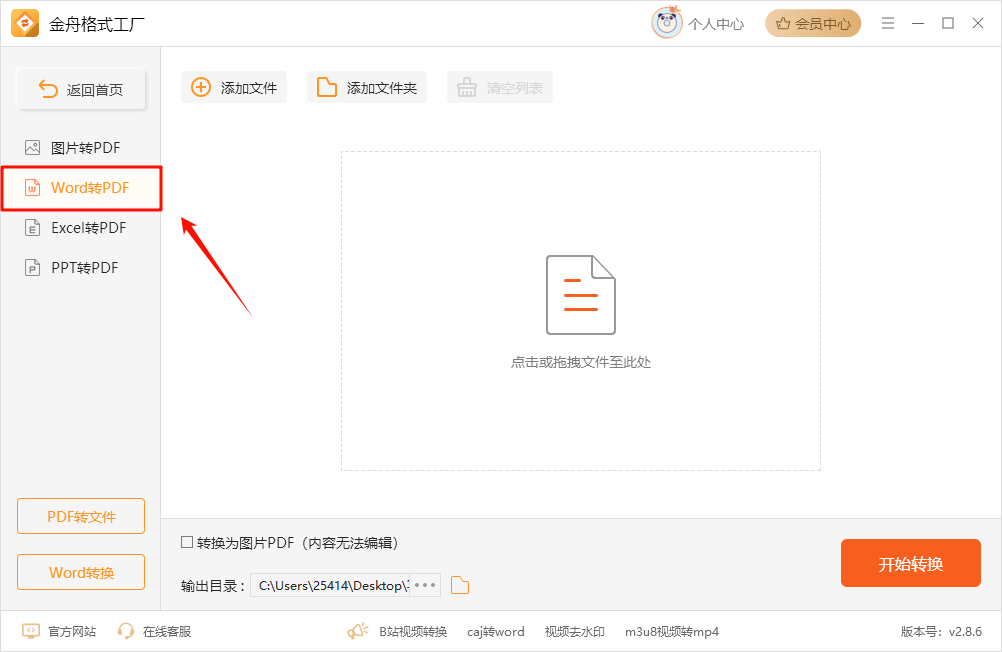
Task: Open the m3u8视频转mp4 link
Action: (x=672, y=632)
